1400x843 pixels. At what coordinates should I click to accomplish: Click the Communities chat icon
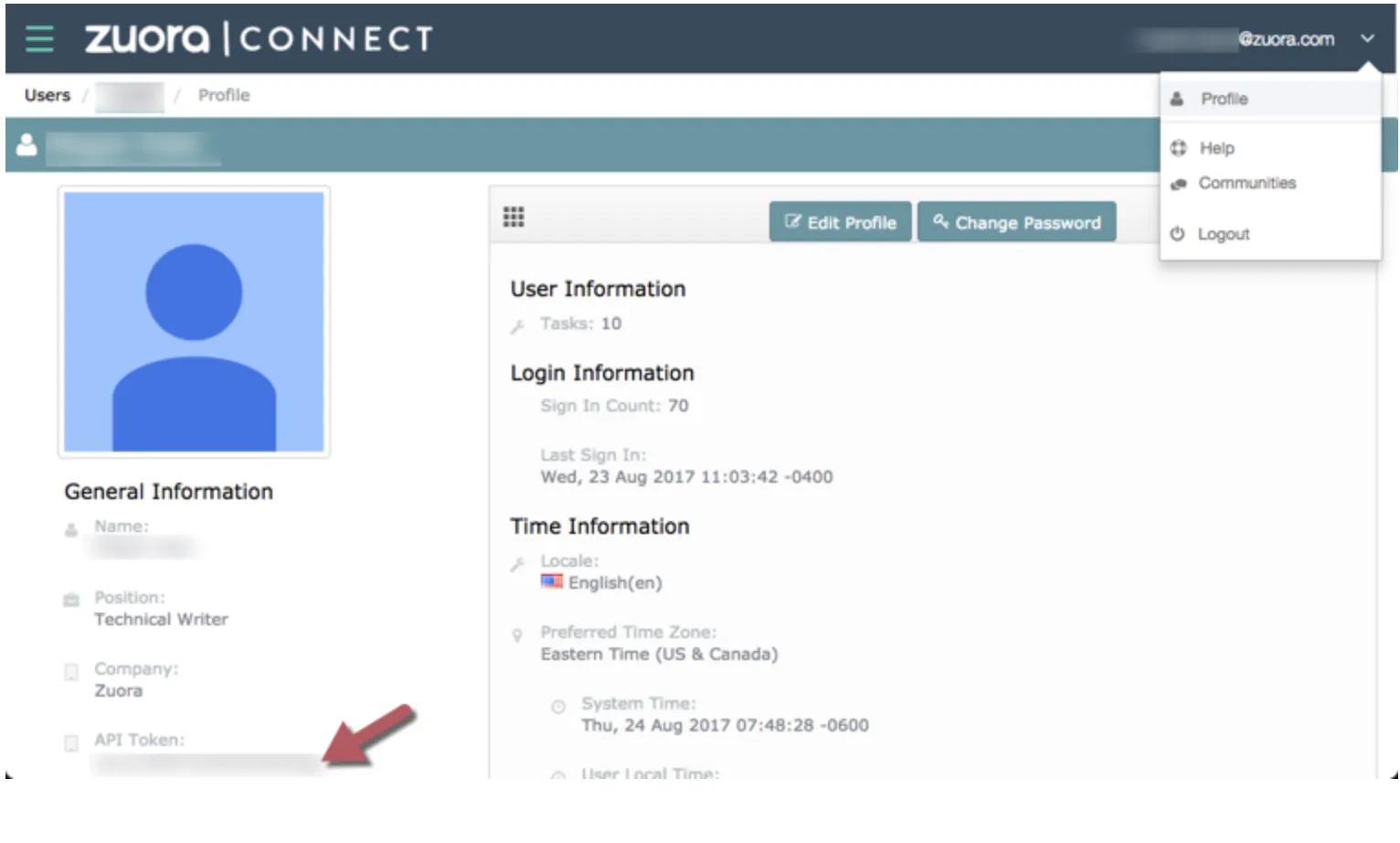(x=1178, y=184)
